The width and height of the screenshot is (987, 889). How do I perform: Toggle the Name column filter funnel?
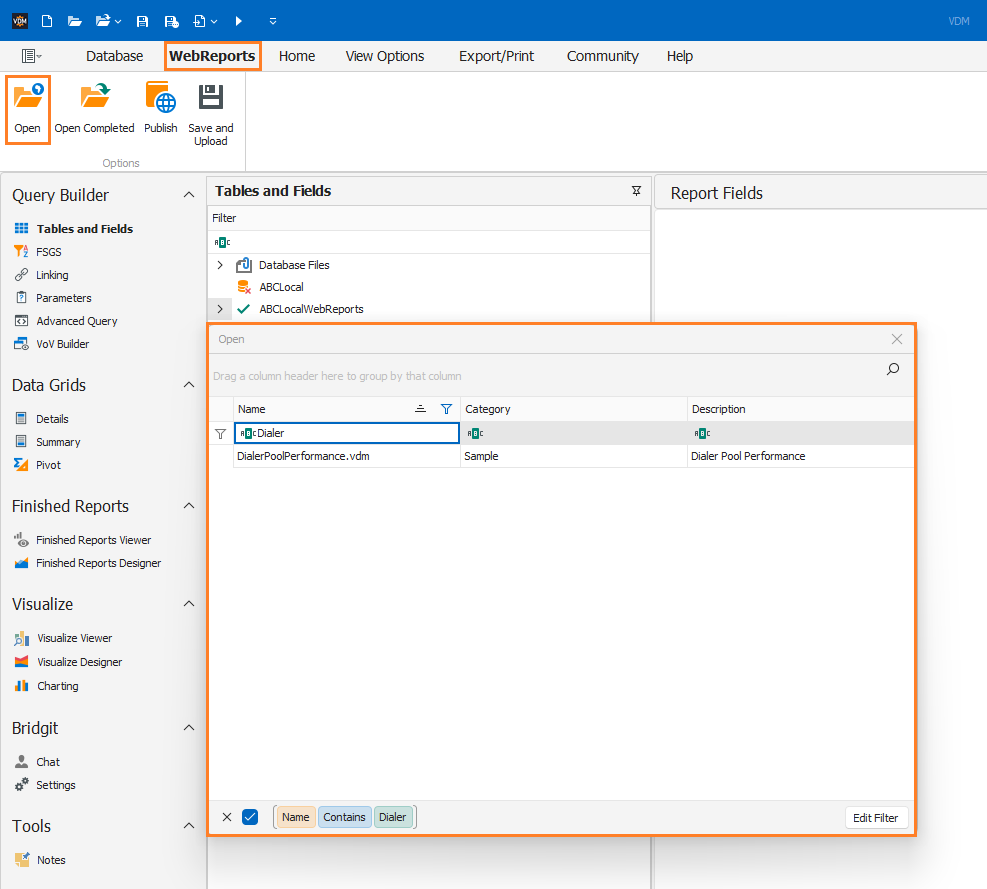(x=446, y=409)
